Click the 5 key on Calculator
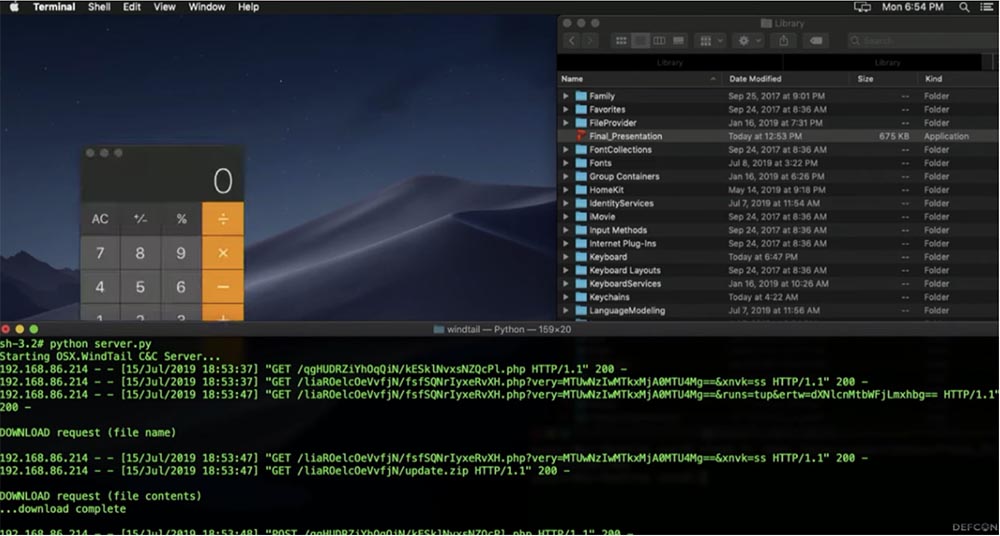The image size is (1000, 536). [140, 287]
